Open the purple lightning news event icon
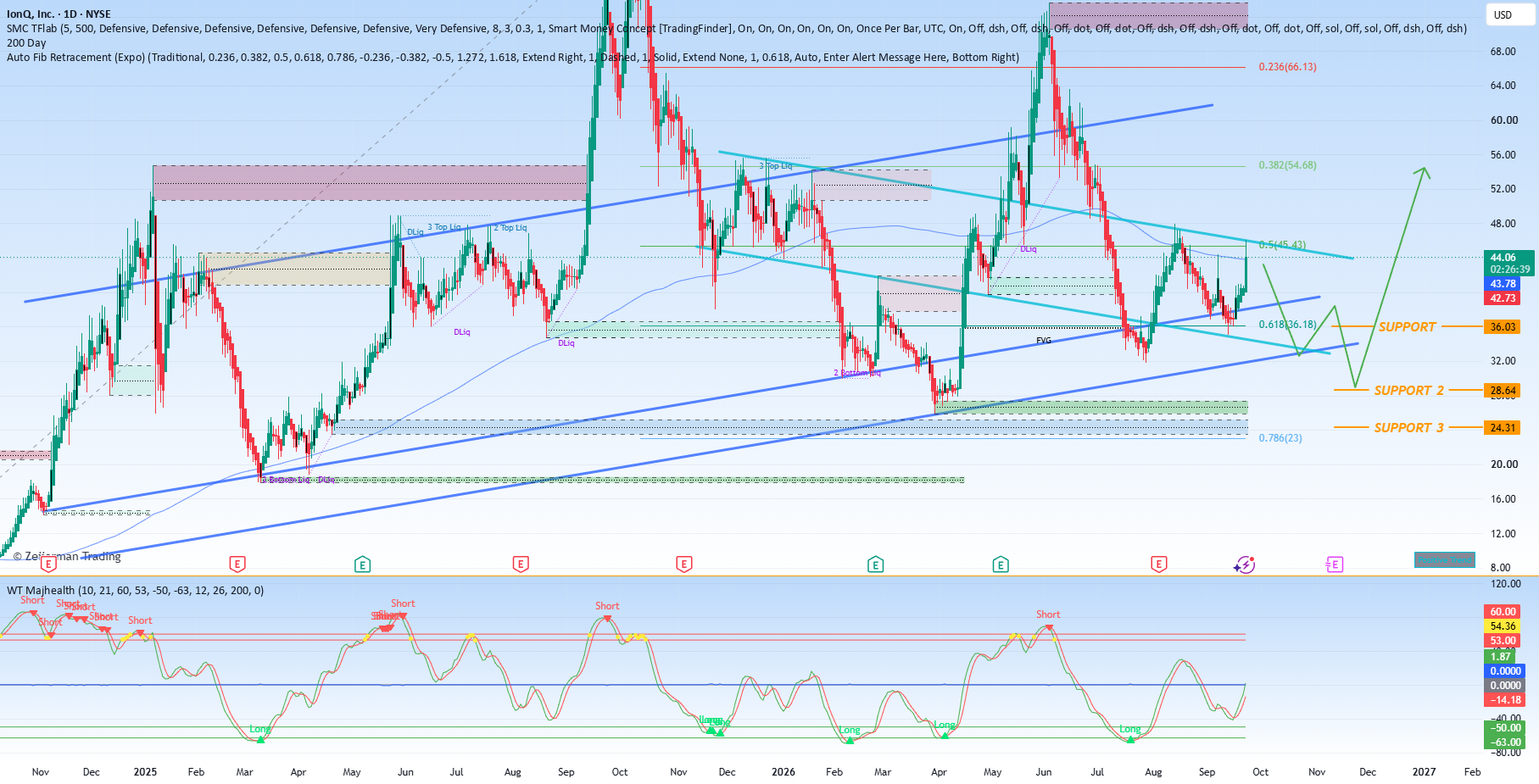This screenshot has height=784, width=1539. point(1244,564)
